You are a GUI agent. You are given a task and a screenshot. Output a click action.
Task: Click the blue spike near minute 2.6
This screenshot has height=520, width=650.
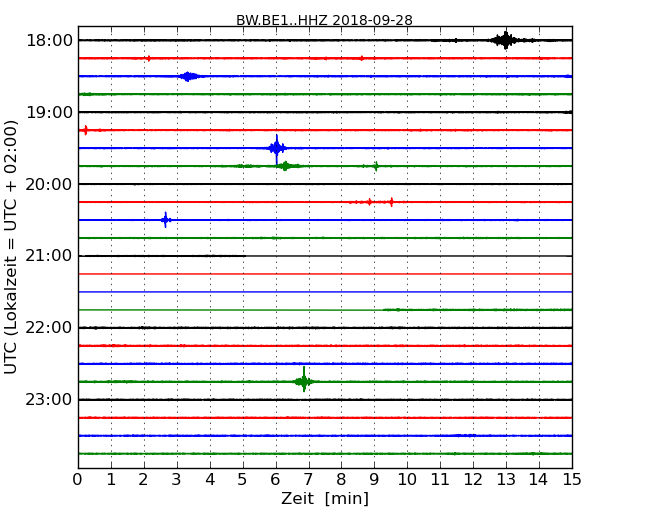coord(166,220)
